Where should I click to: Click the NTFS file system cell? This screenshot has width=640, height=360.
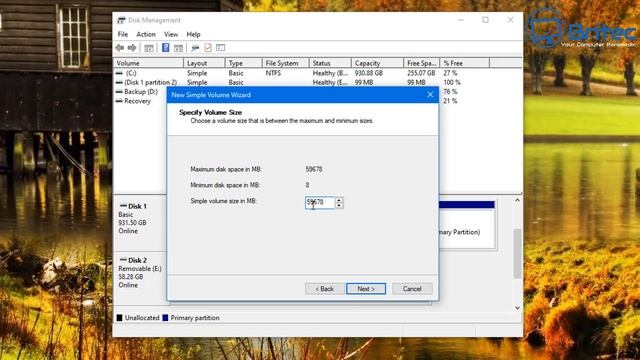pos(273,73)
